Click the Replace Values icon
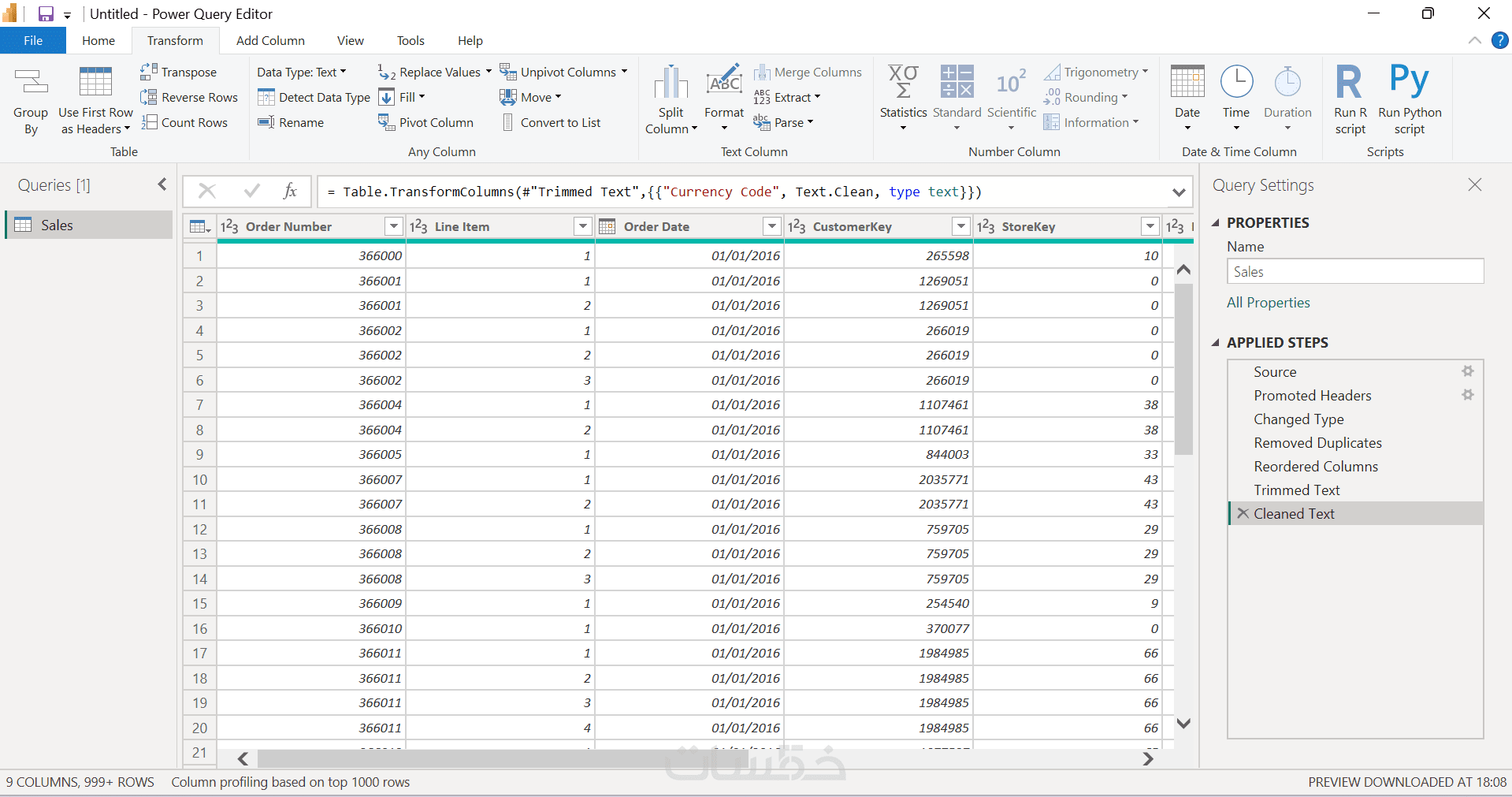This screenshot has width=1512, height=797. tap(386, 72)
